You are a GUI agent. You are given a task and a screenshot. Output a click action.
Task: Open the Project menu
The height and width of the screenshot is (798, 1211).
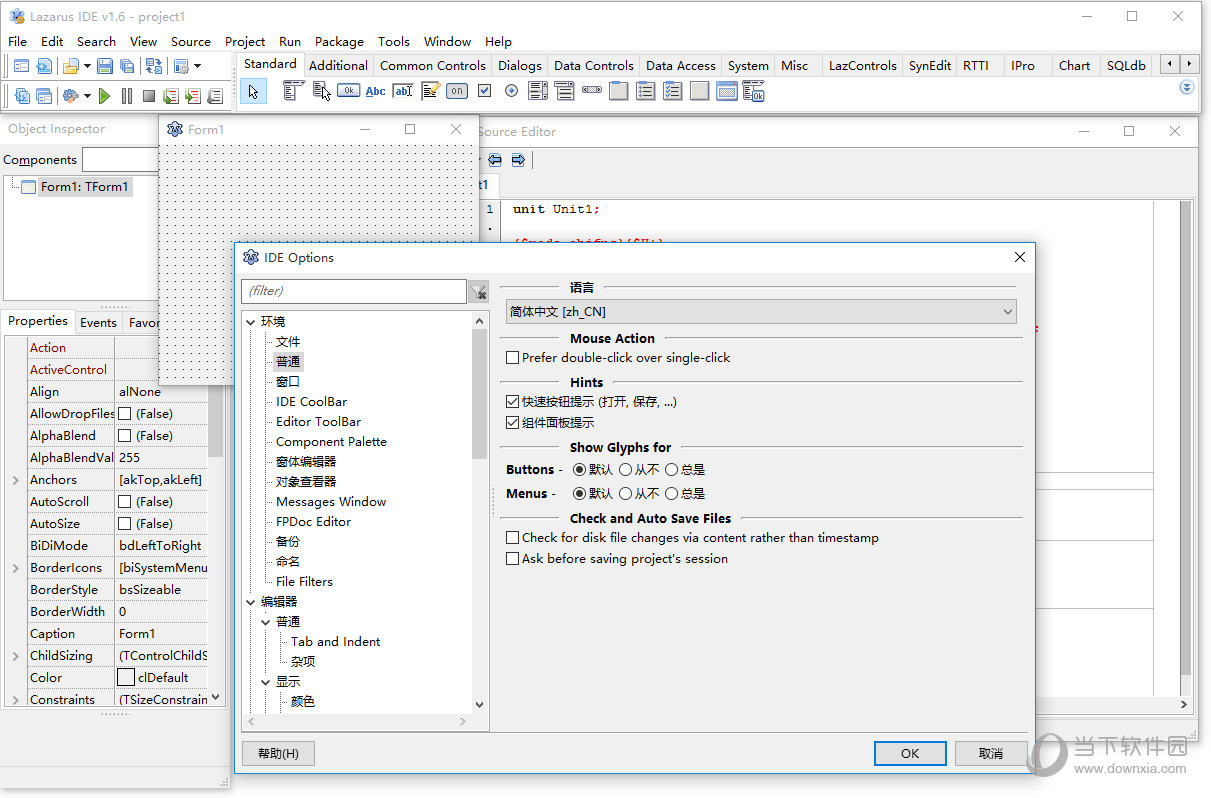coord(245,42)
